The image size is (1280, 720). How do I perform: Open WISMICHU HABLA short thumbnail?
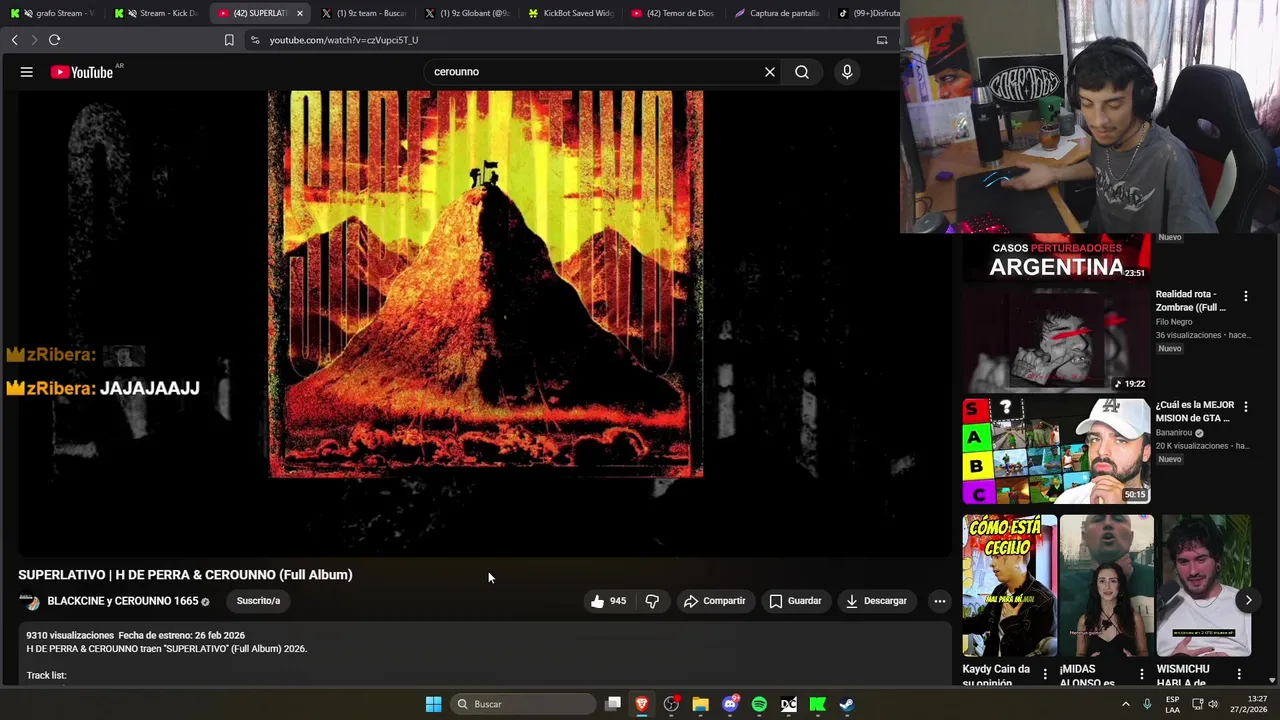click(1204, 586)
